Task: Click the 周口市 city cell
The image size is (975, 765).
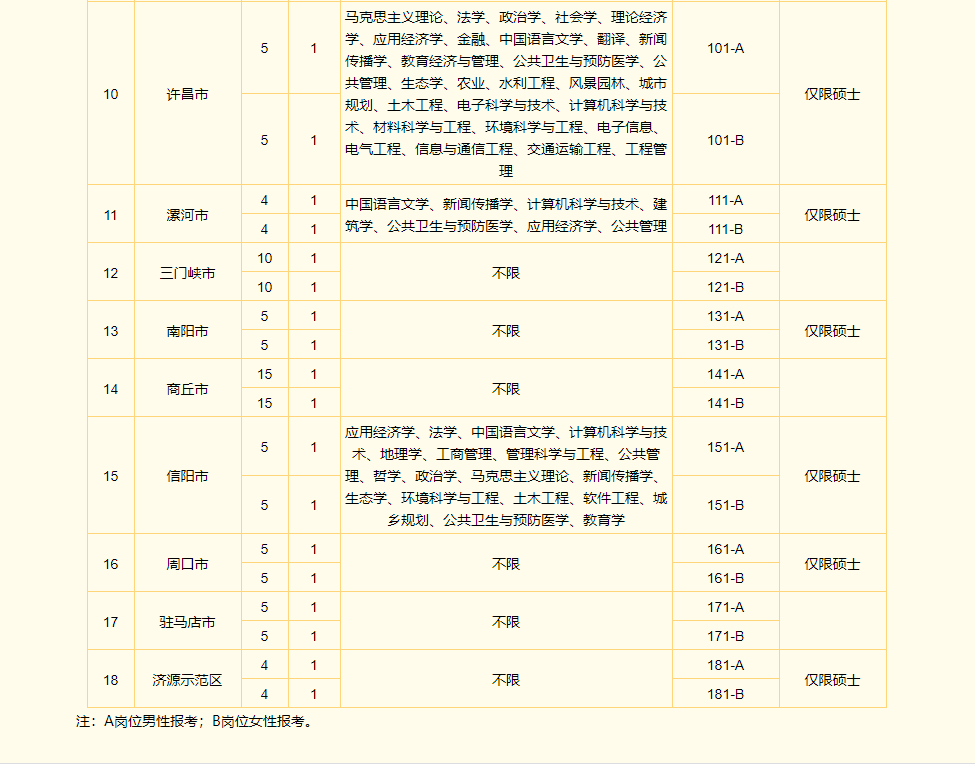Action: [187, 564]
